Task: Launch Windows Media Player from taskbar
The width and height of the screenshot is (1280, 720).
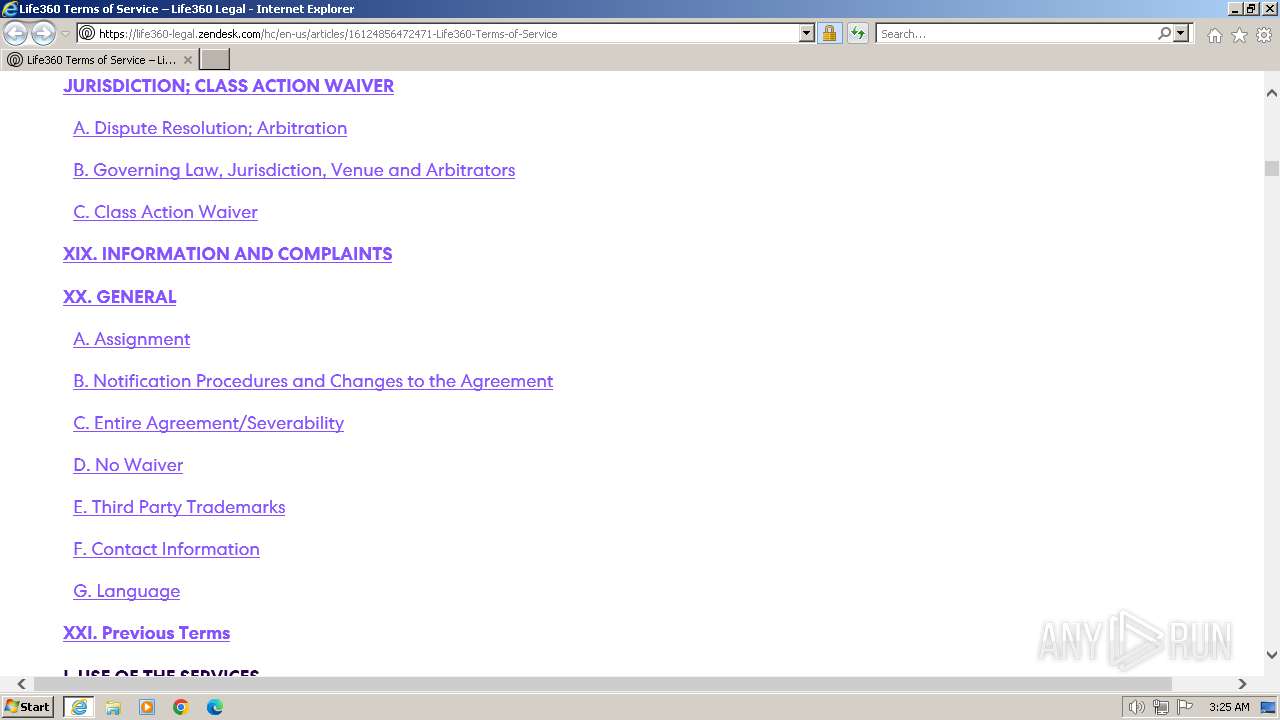Action: [147, 707]
